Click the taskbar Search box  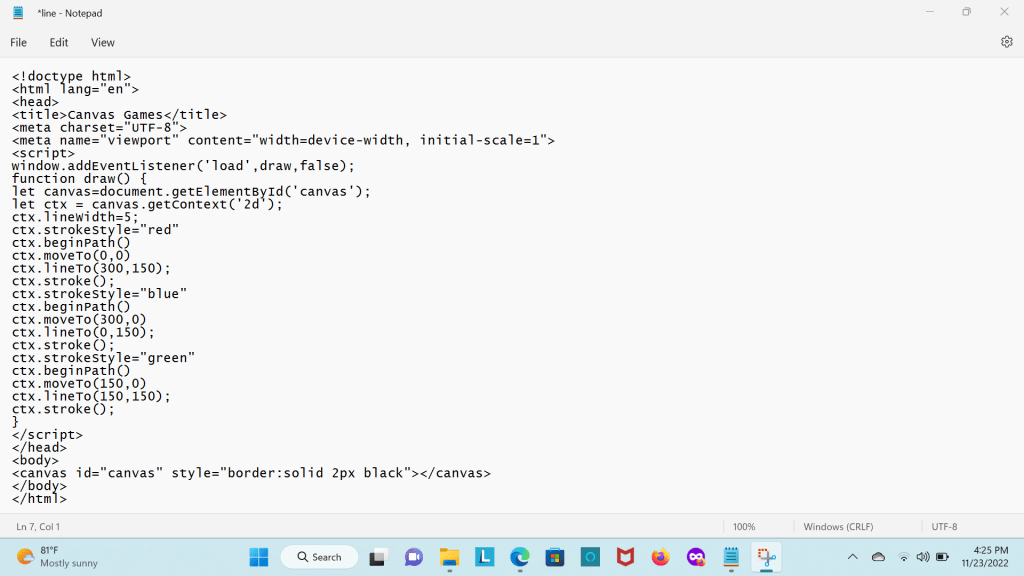[x=319, y=557]
